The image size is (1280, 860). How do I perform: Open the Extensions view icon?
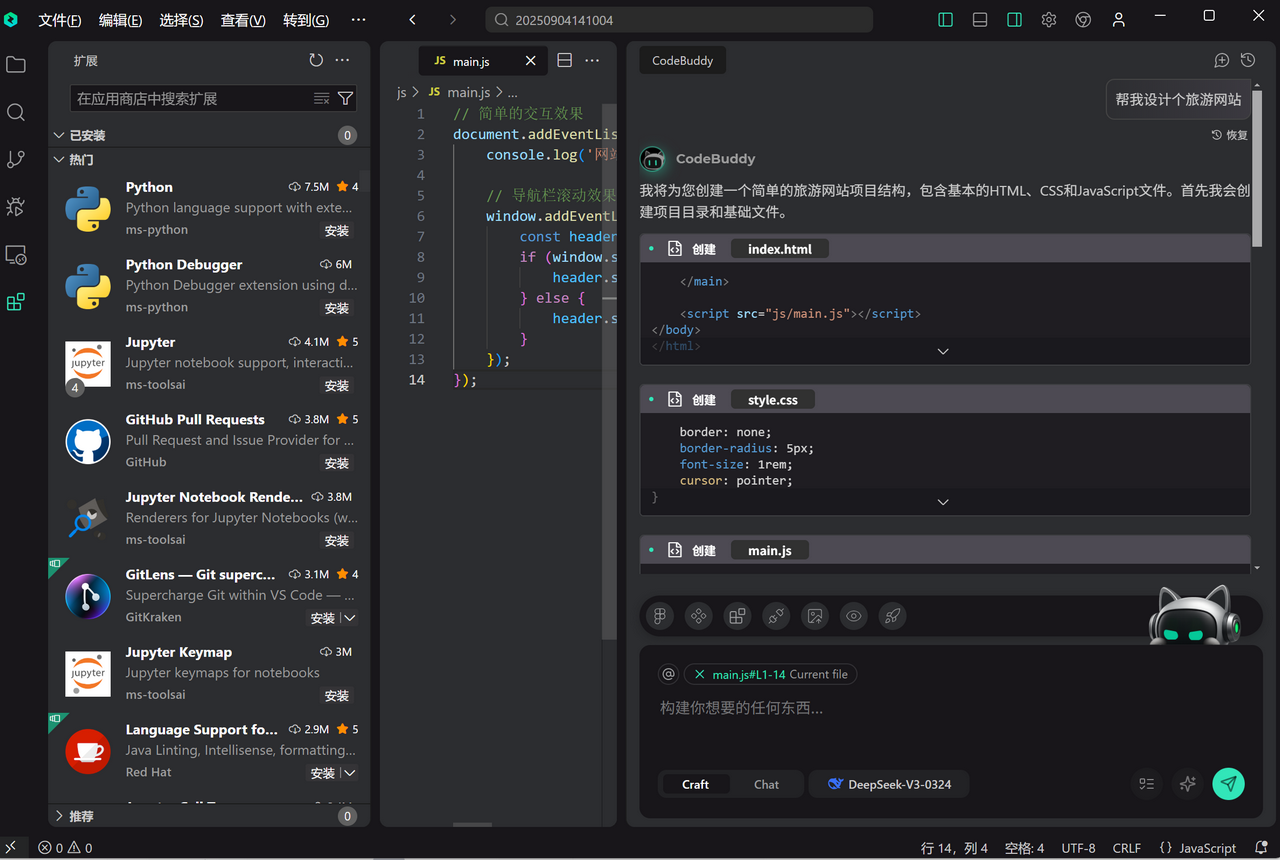pos(16,302)
